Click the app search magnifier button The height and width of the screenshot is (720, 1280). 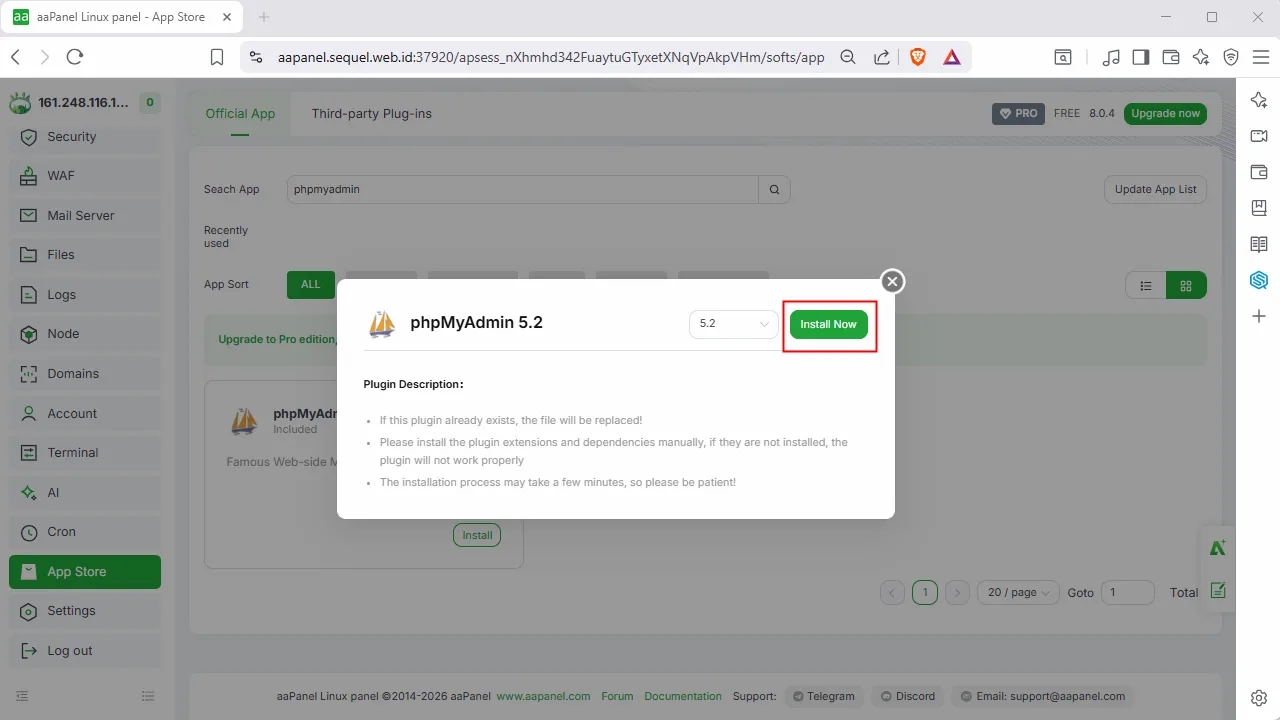(774, 189)
